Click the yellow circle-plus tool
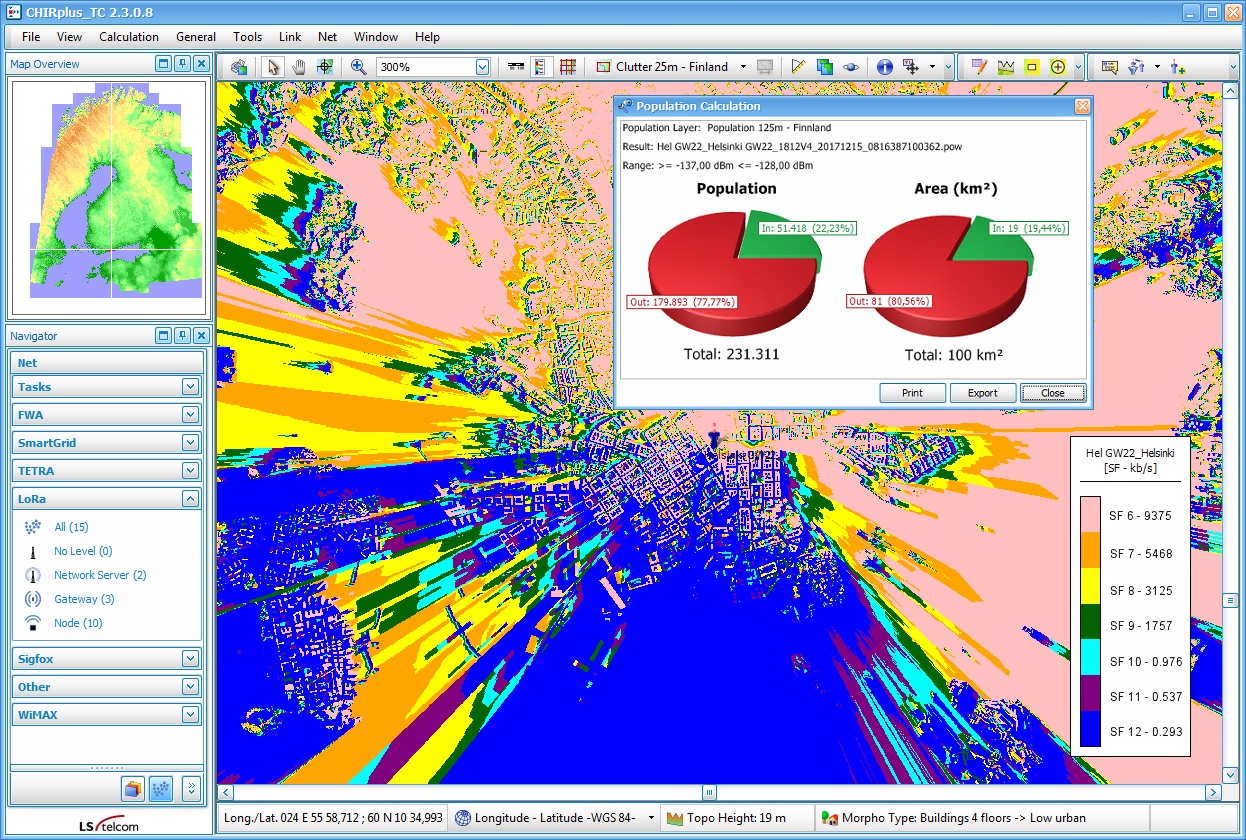The width and height of the screenshot is (1246, 840). [x=1058, y=66]
